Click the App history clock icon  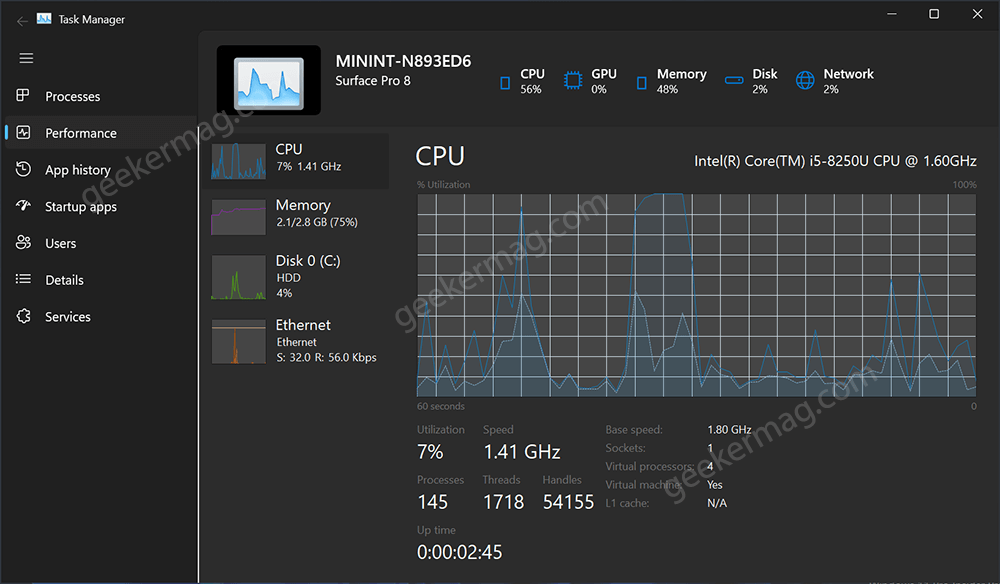23,169
